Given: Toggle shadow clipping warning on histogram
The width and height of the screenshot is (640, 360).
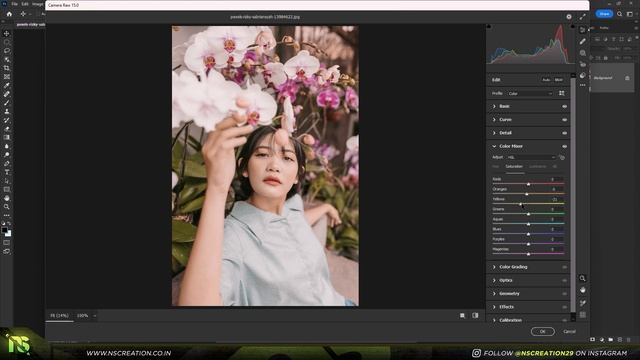Looking at the screenshot, I should [489, 27].
